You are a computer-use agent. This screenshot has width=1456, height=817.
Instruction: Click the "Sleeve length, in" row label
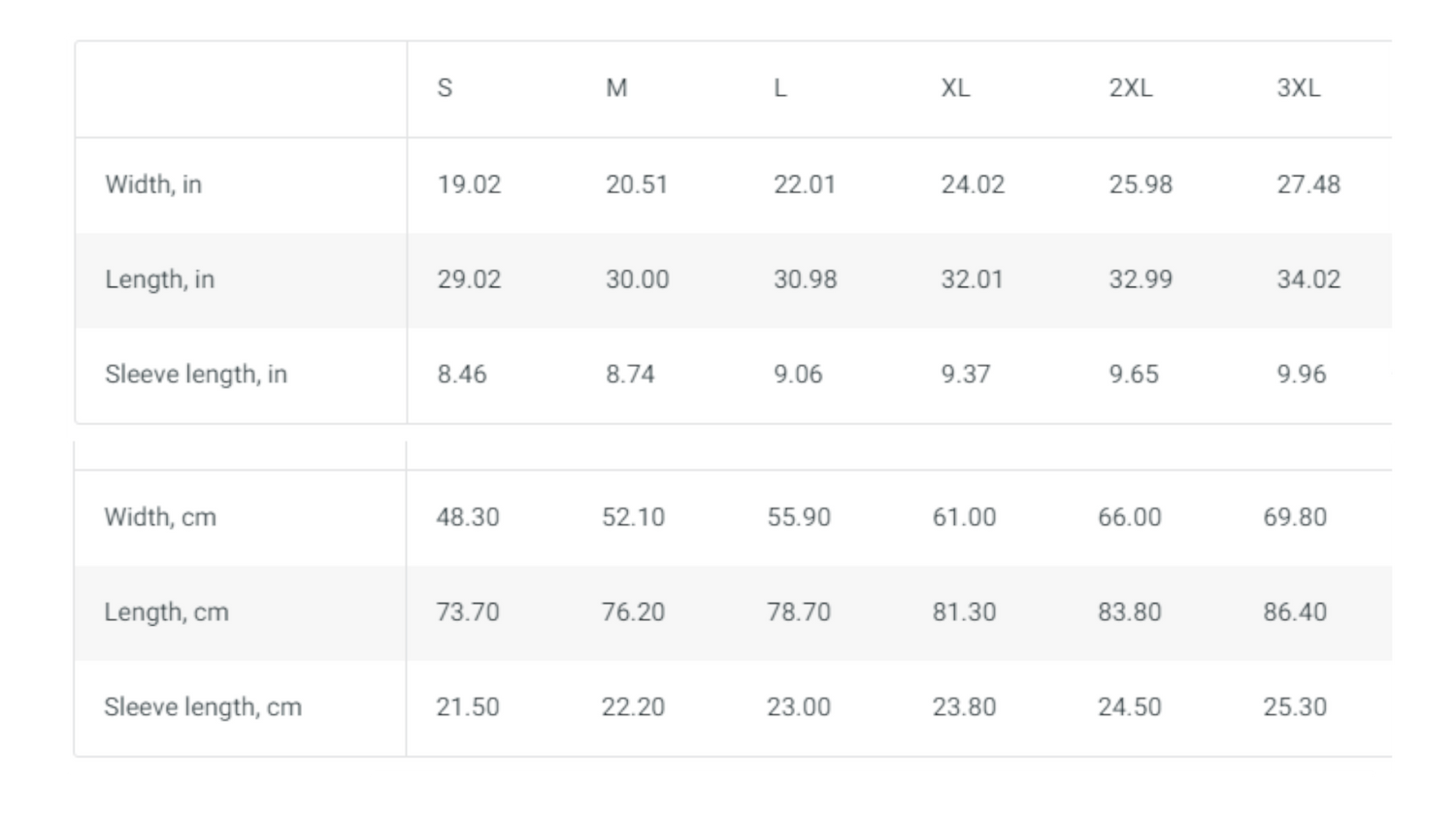196,375
